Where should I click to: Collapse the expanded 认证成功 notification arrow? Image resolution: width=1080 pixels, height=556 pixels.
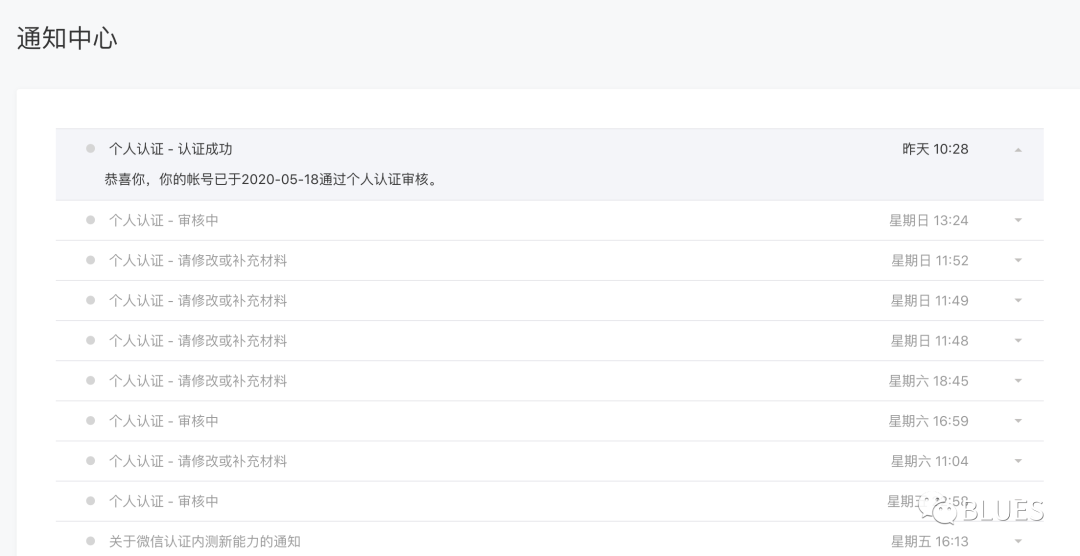(x=1018, y=150)
